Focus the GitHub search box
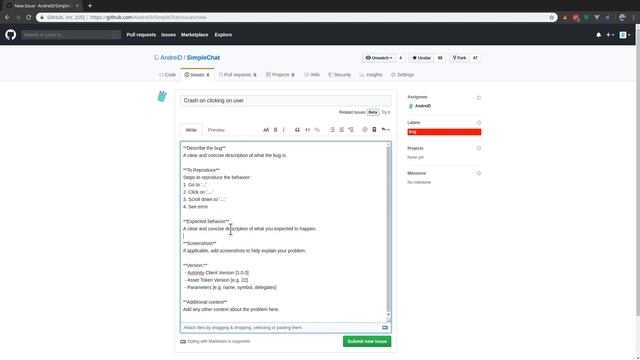This screenshot has height=360, width=640. (x=71, y=35)
